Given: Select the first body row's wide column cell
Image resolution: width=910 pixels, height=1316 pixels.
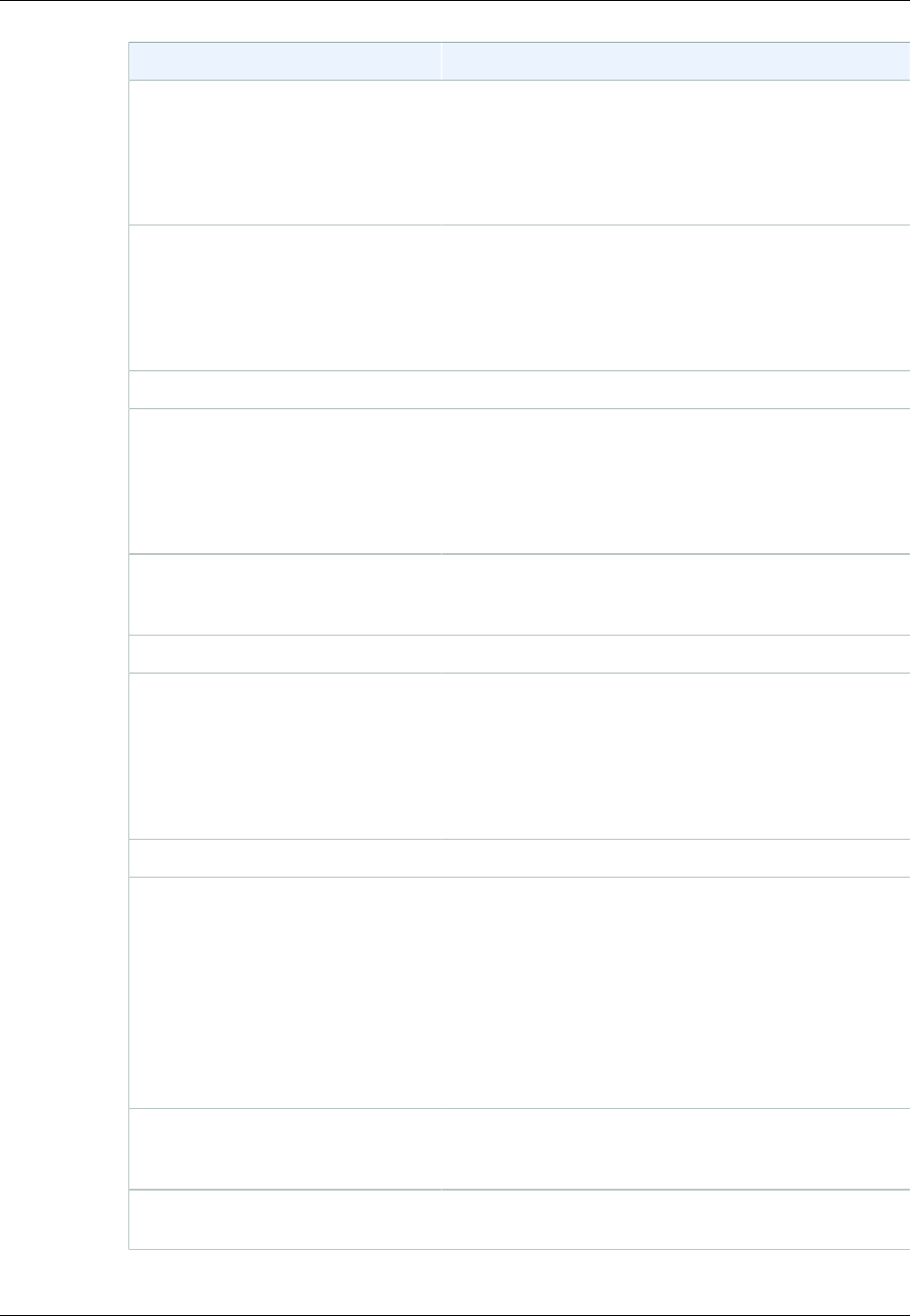Looking at the screenshot, I should tap(676, 153).
